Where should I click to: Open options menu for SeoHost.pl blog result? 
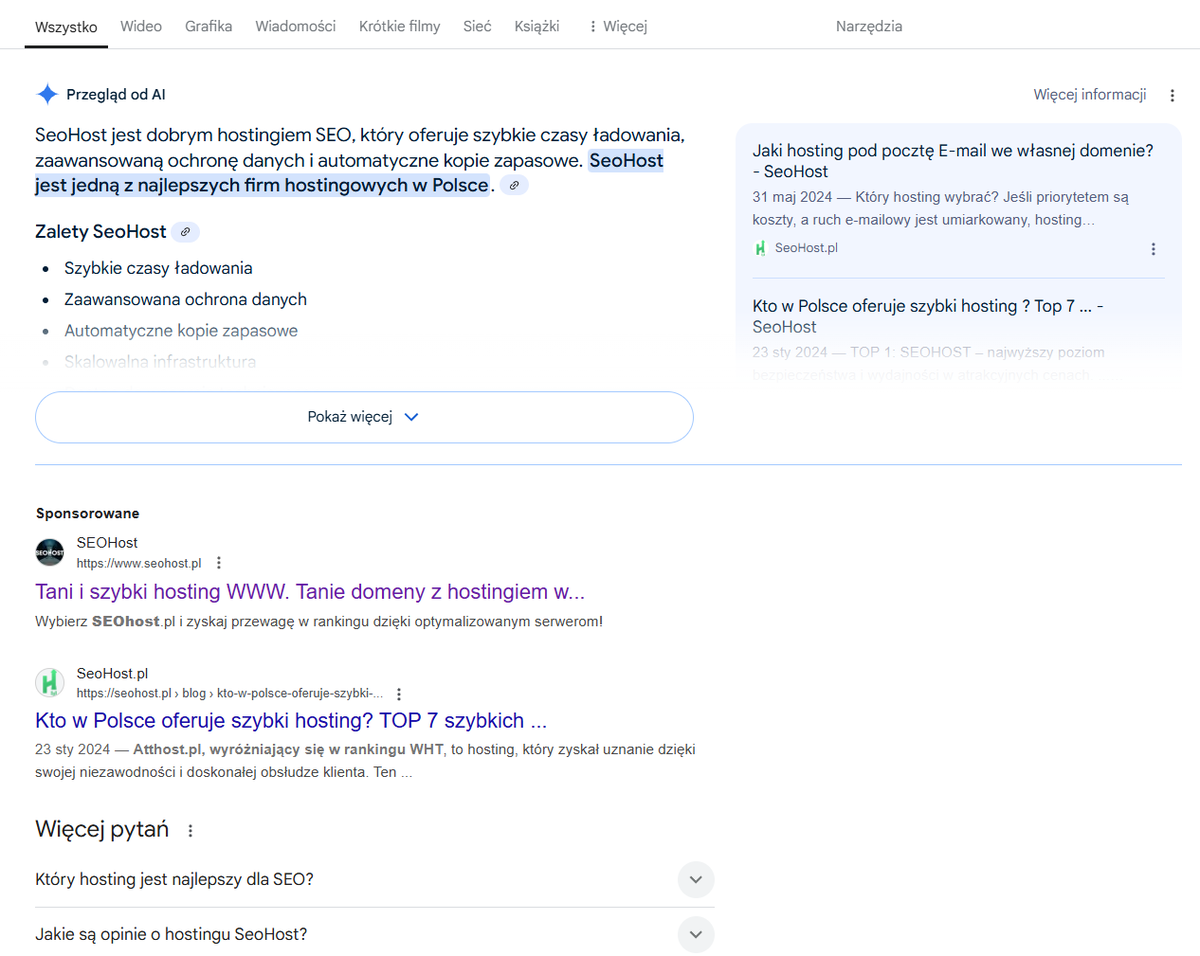[x=399, y=693]
